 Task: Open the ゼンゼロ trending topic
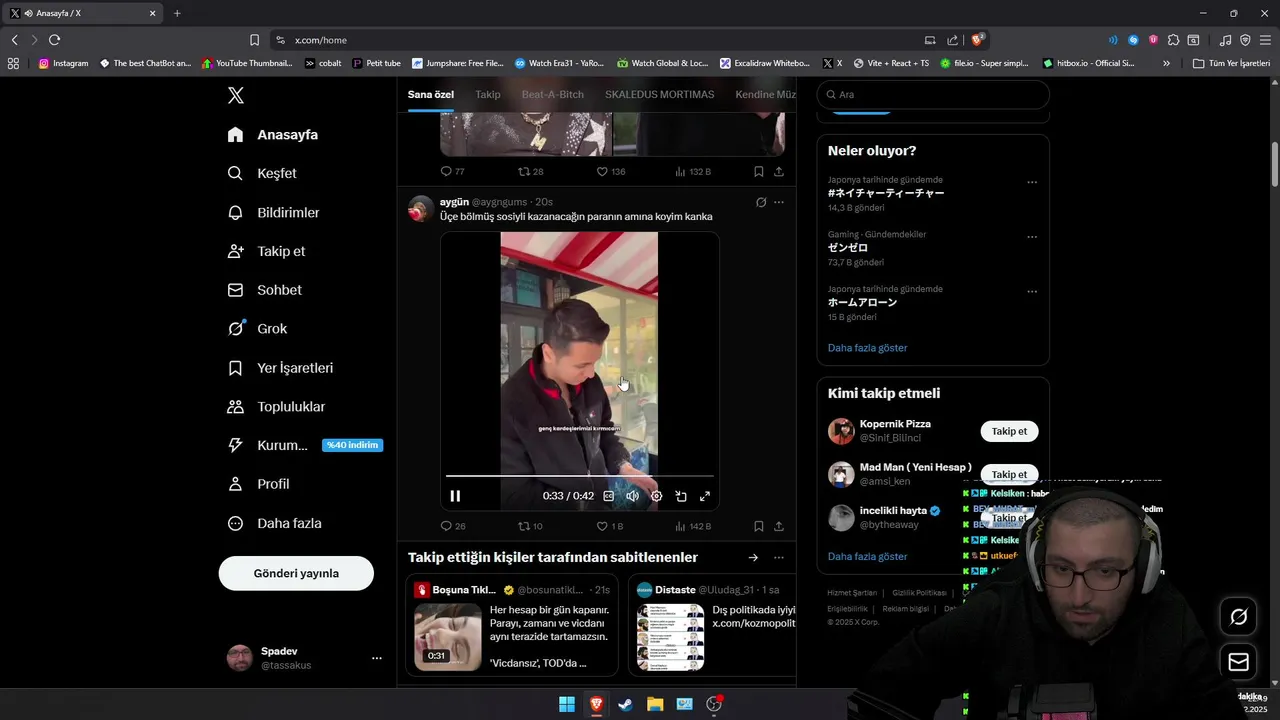[848, 248]
